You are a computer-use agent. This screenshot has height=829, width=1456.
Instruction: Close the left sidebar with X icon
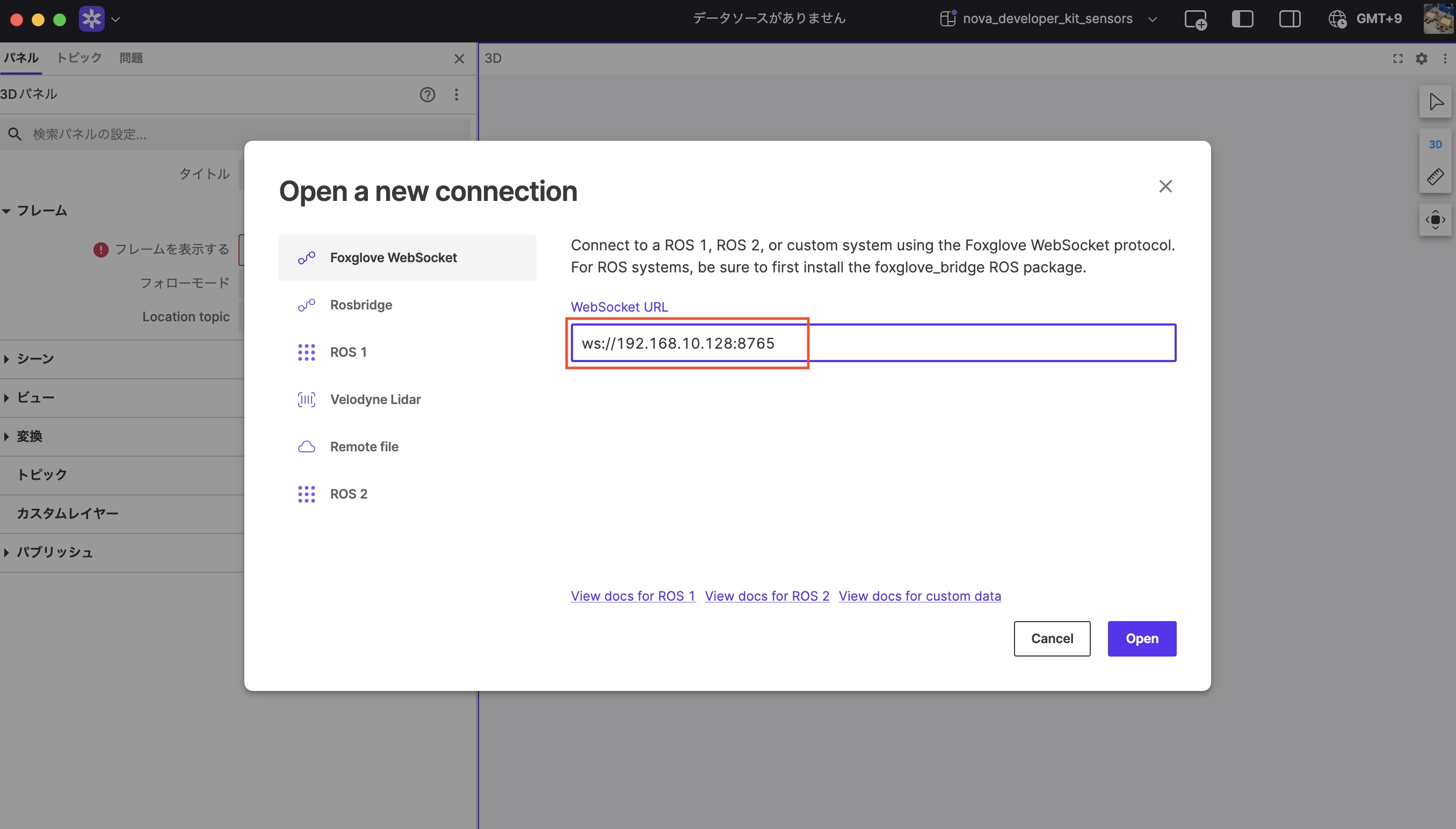click(x=459, y=59)
